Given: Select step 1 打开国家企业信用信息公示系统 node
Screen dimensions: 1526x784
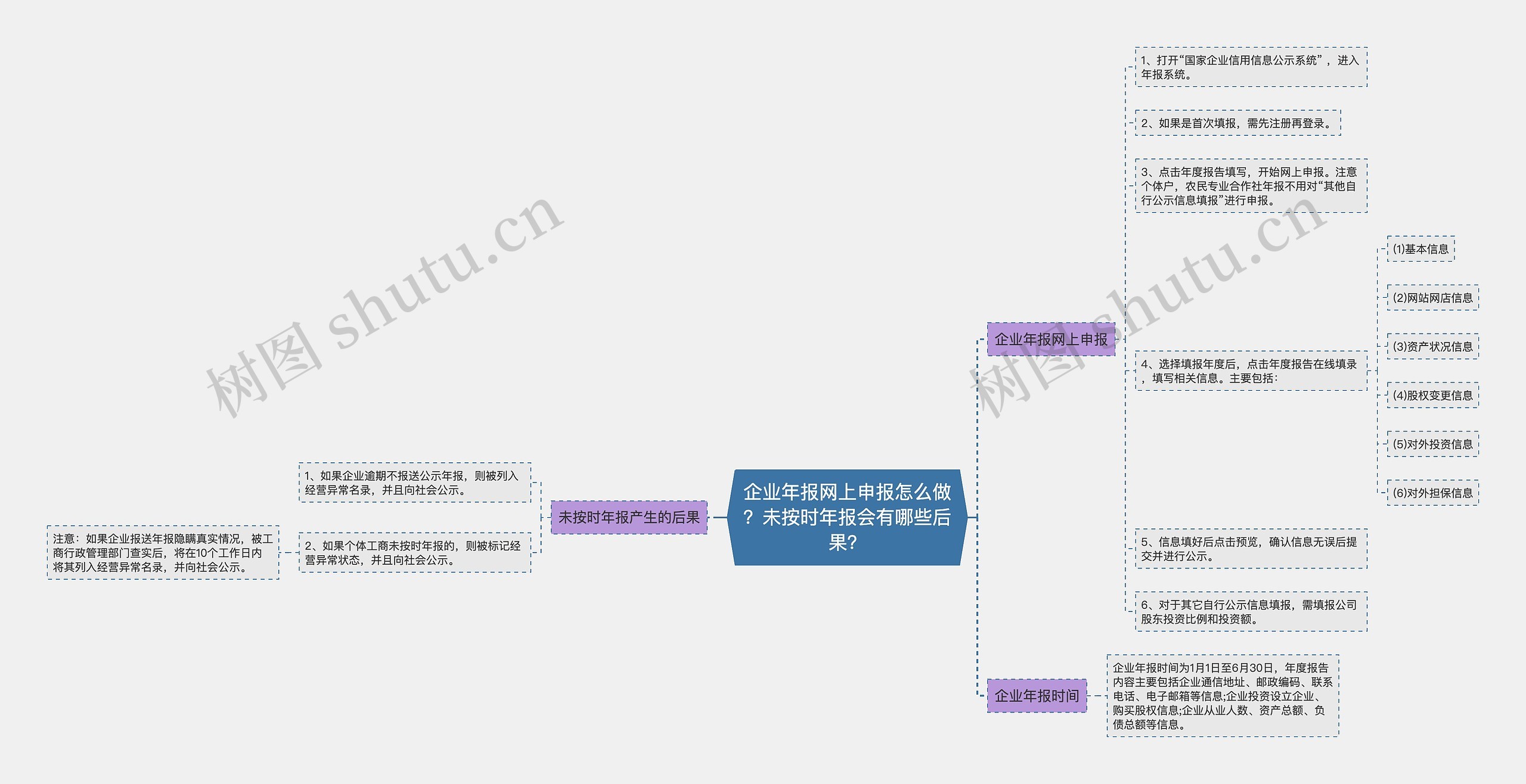Looking at the screenshot, I should point(1250,67).
